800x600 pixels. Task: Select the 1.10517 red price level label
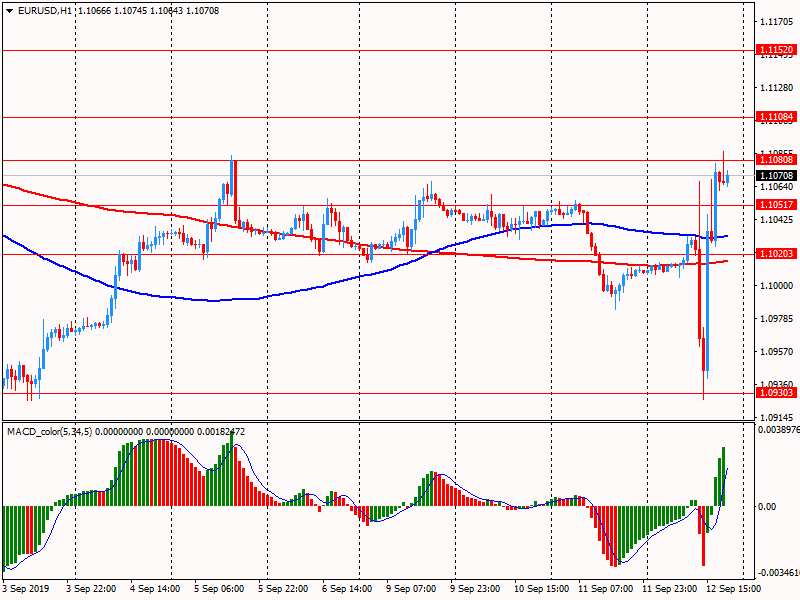(x=776, y=205)
